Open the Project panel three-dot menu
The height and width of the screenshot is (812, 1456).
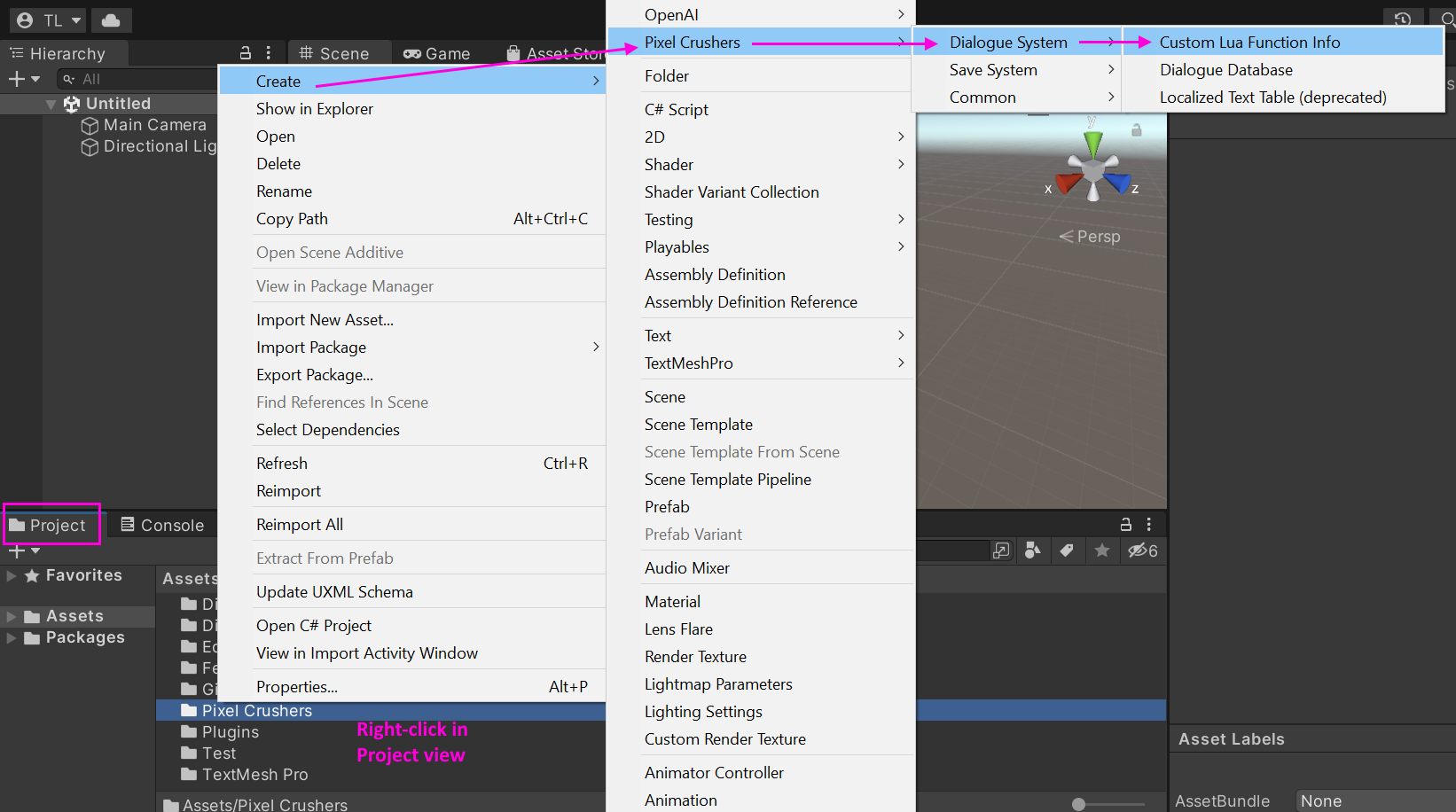pos(1148,524)
